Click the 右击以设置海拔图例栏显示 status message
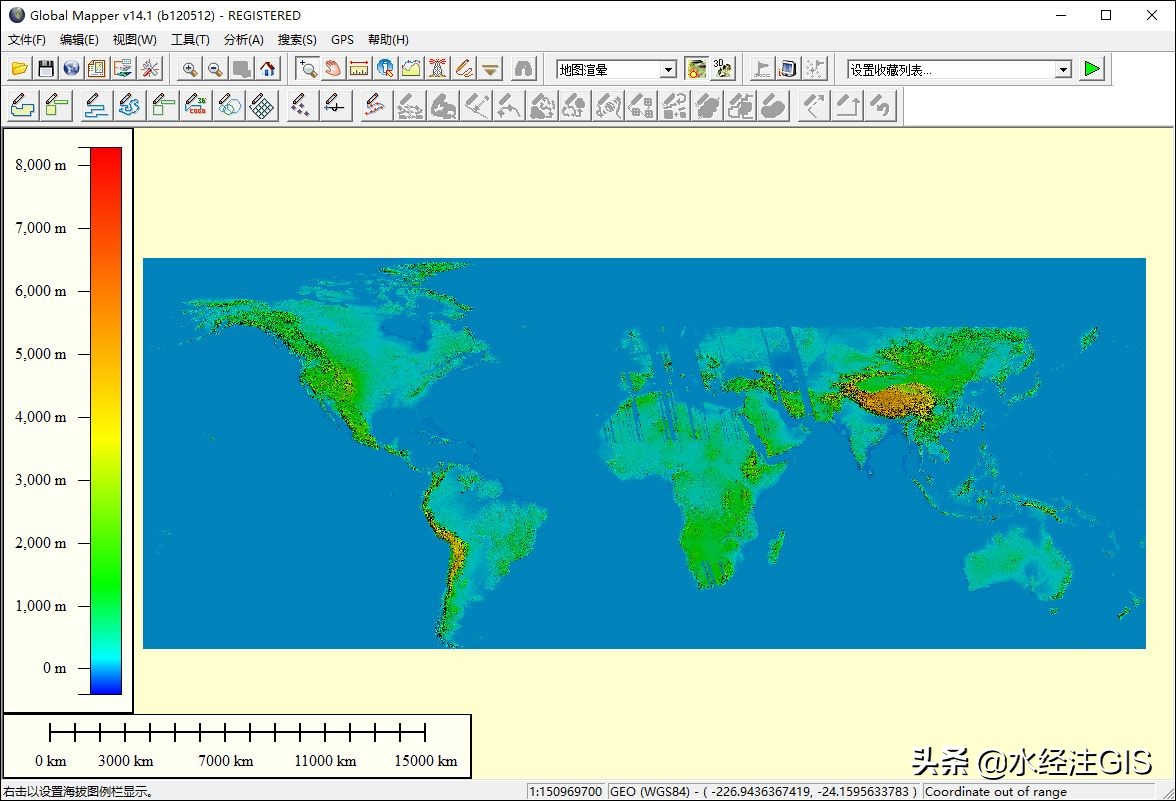This screenshot has width=1176, height=801. (79, 791)
